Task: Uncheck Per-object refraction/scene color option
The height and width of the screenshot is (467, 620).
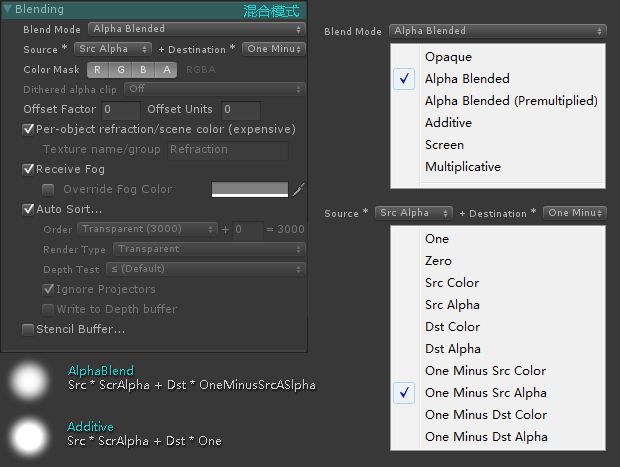Action: [28, 129]
